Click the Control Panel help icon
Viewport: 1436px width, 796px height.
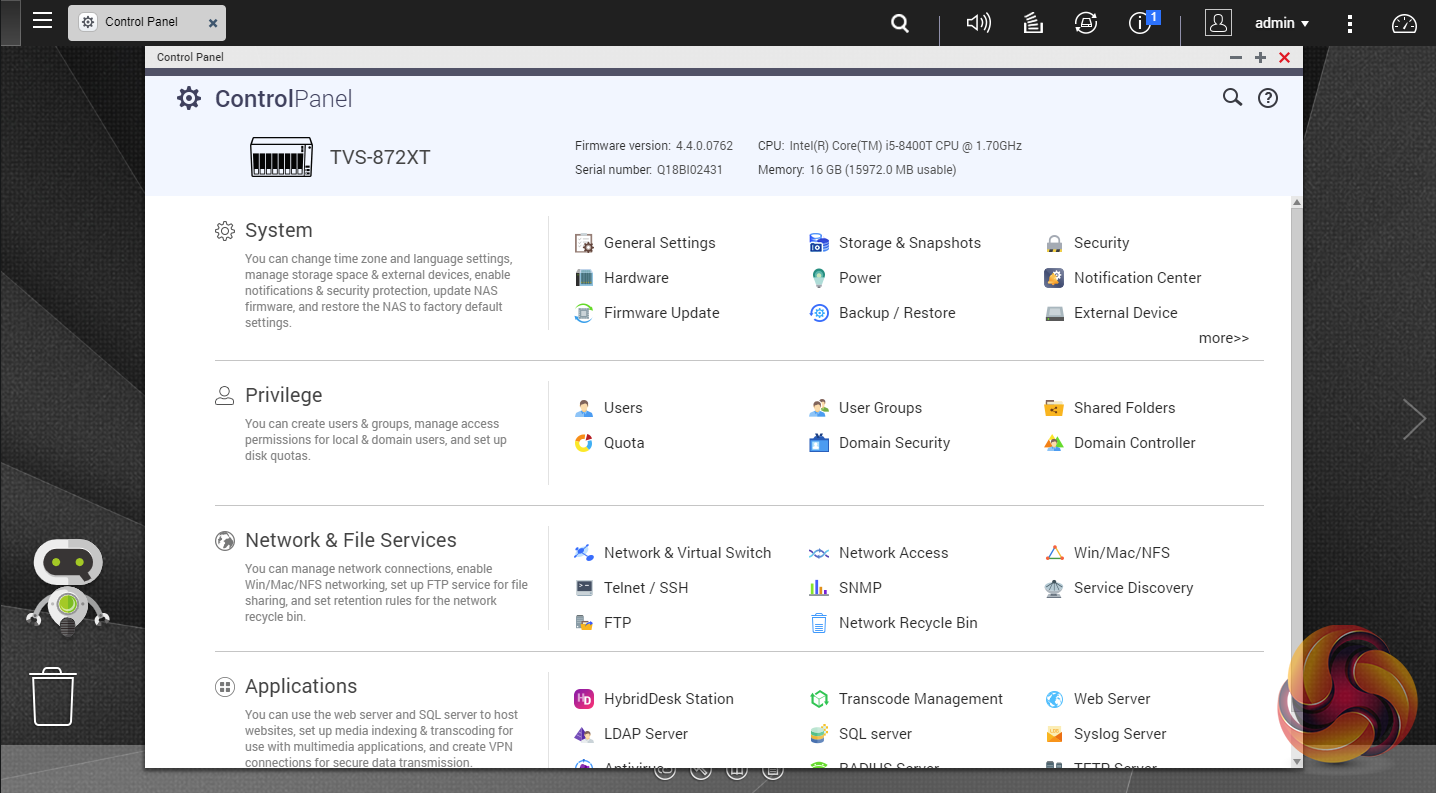pos(1268,98)
